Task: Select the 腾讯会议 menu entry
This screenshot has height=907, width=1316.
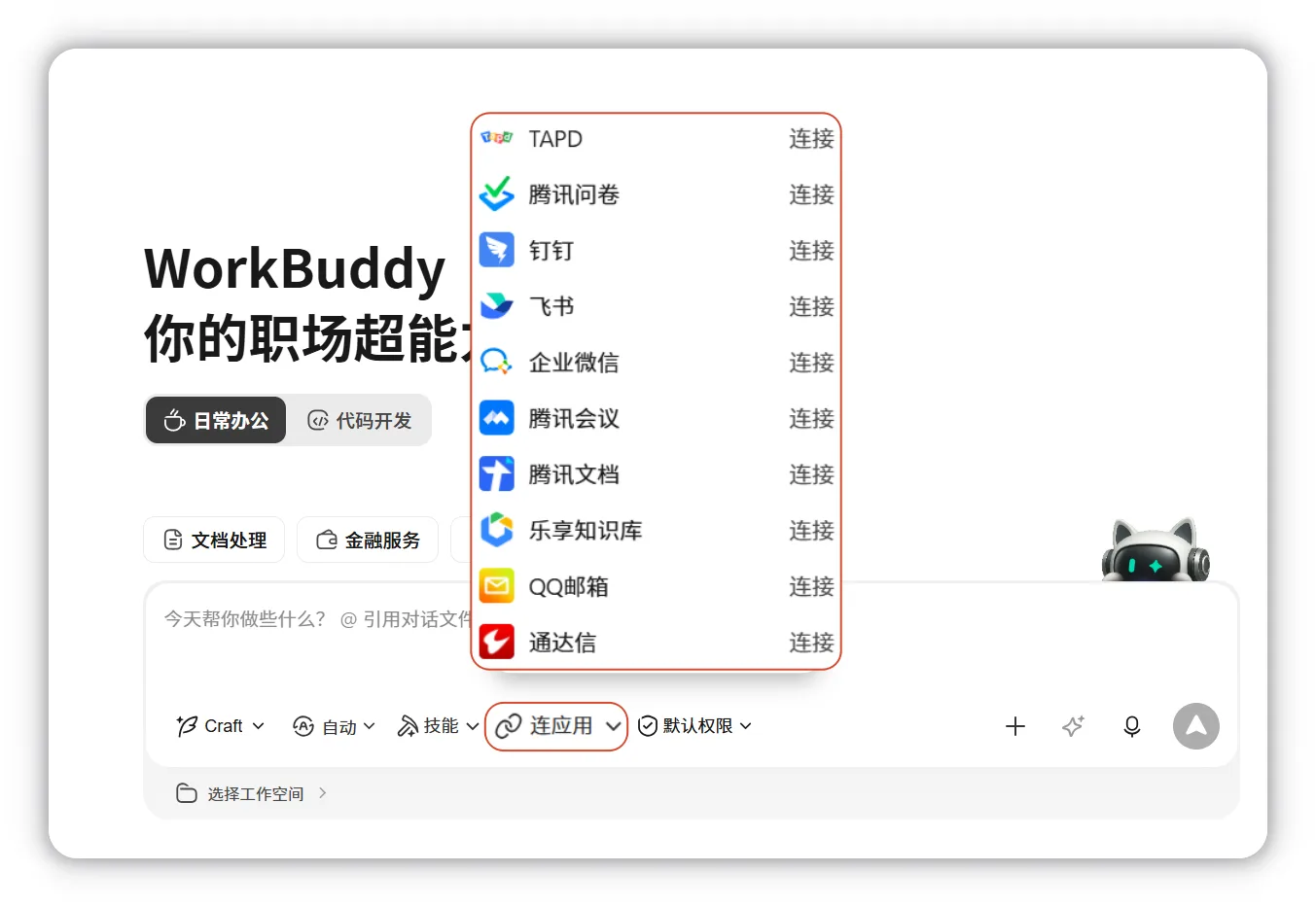Action: coord(657,418)
